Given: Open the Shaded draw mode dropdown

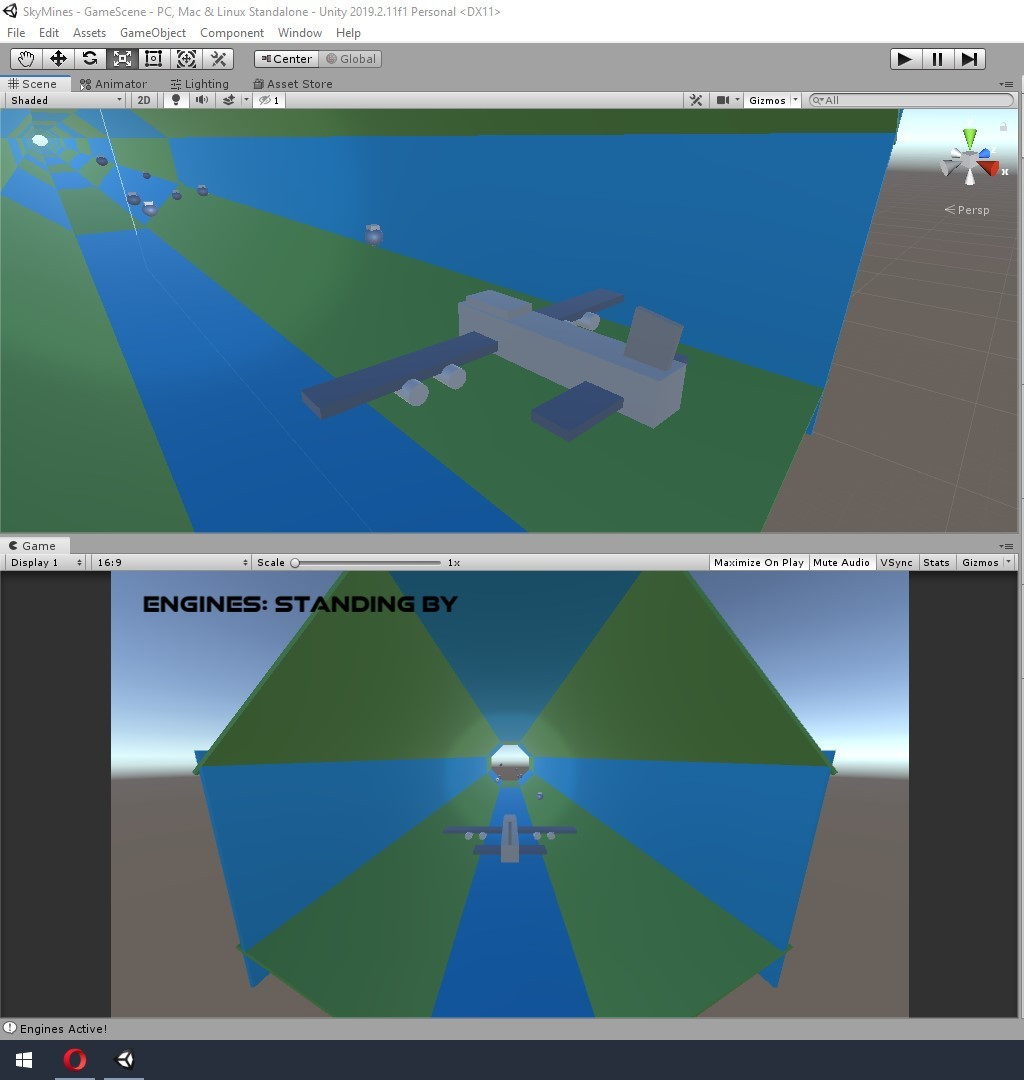Looking at the screenshot, I should click(x=66, y=100).
